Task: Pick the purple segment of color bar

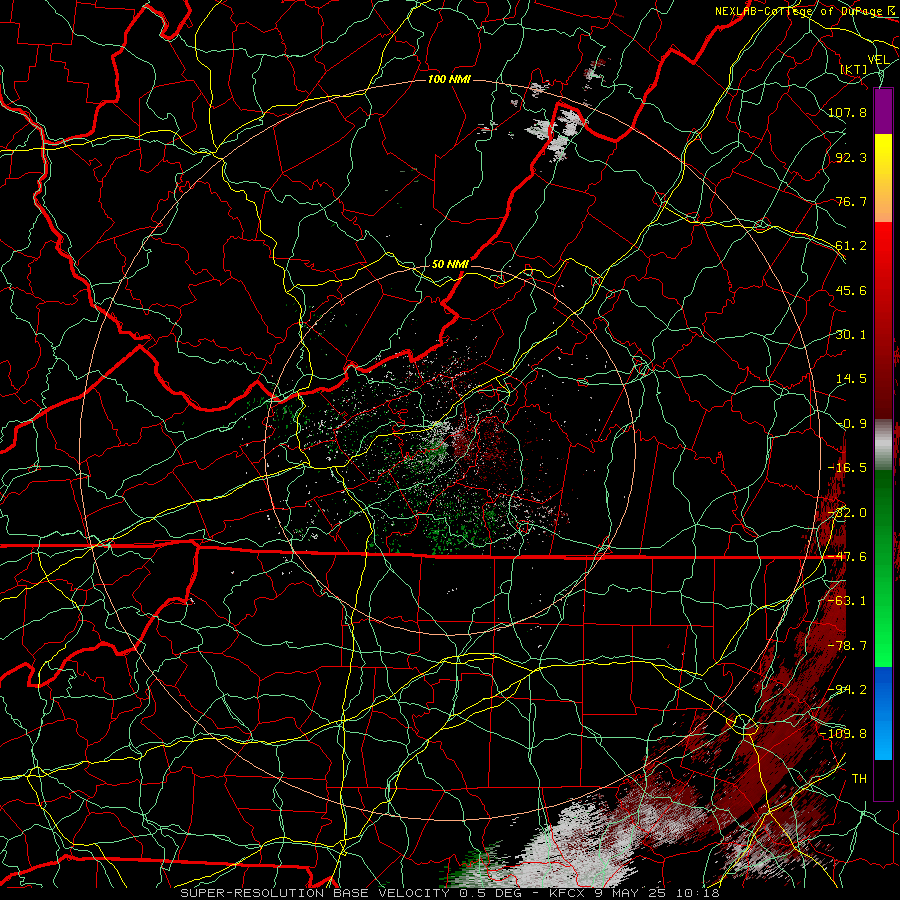Action: tap(883, 111)
